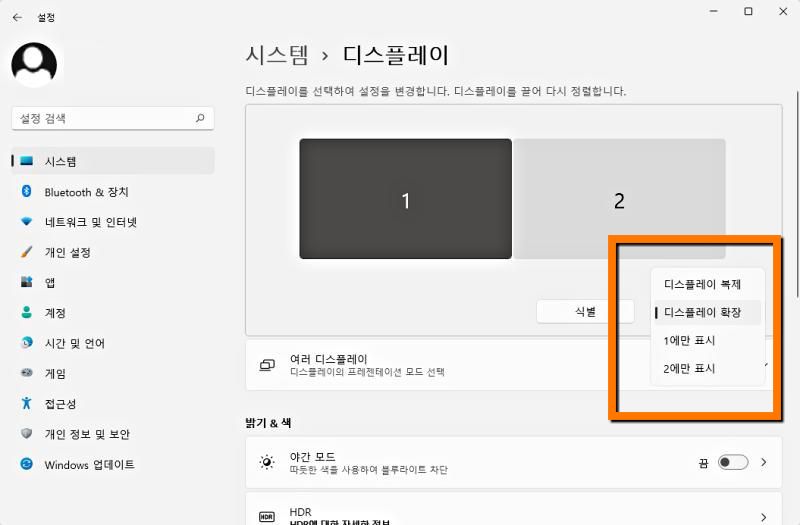The height and width of the screenshot is (525, 800).
Task: Open the 여러 디스플레이 row
Action: point(513,365)
